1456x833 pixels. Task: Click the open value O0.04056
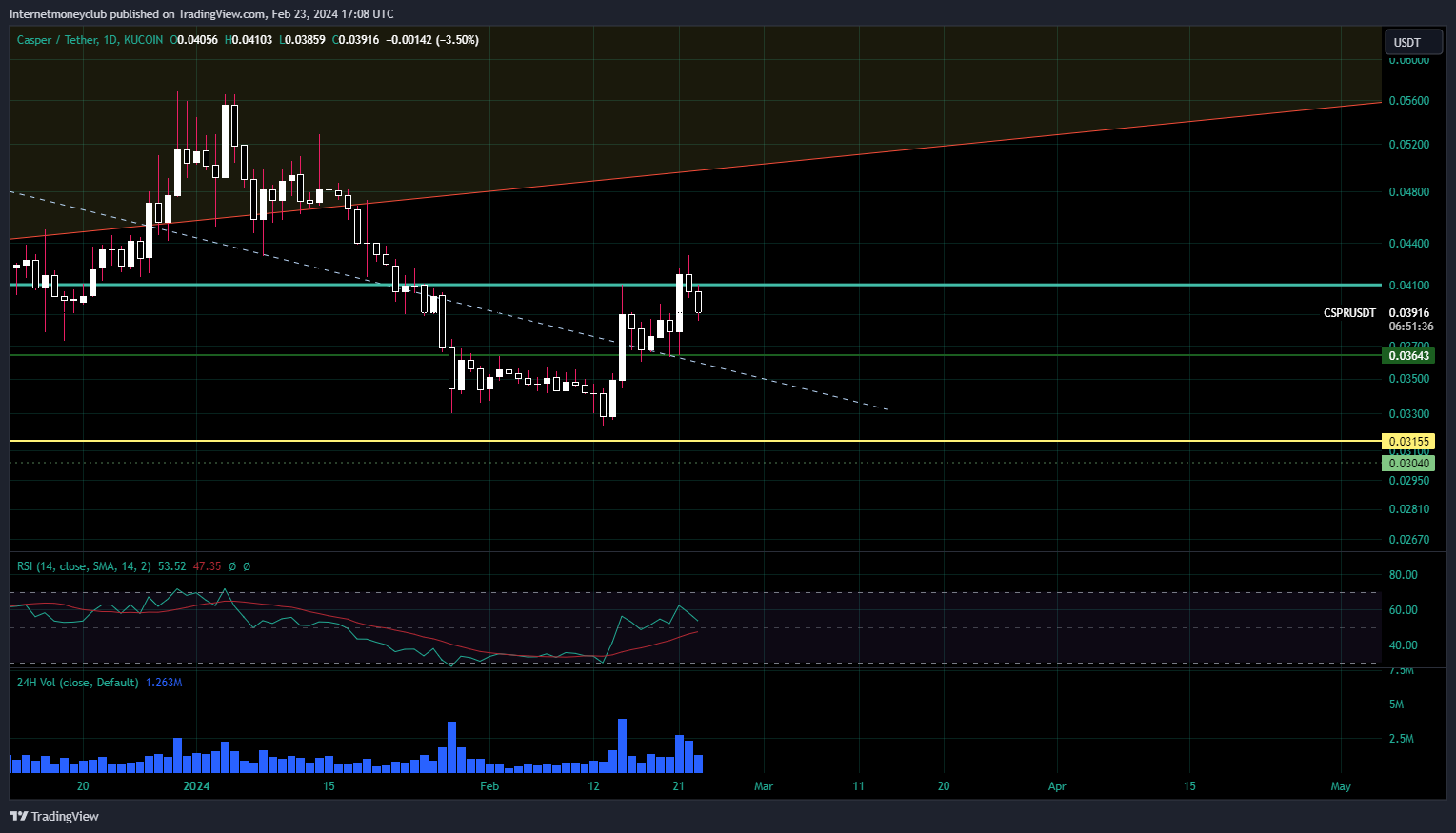pyautogui.click(x=194, y=40)
